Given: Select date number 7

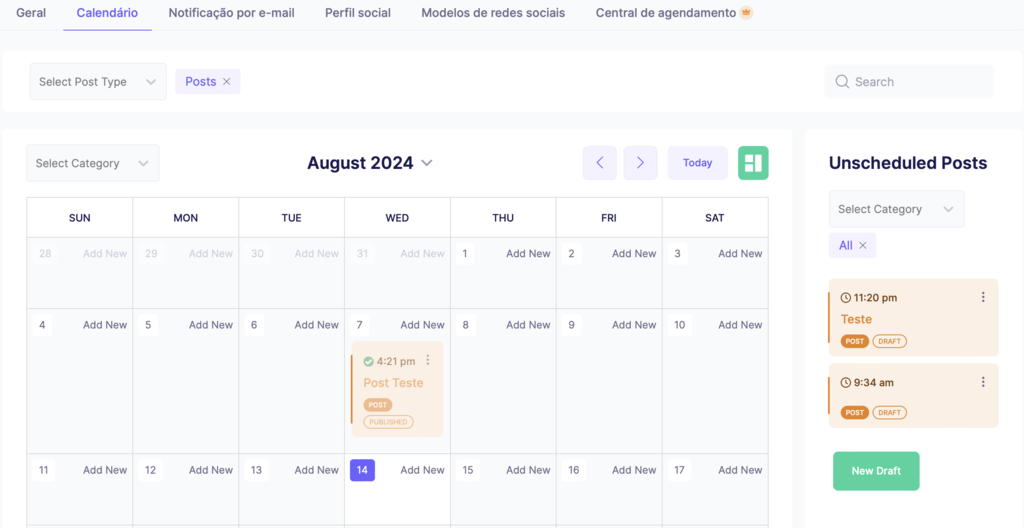Looking at the screenshot, I should point(360,325).
